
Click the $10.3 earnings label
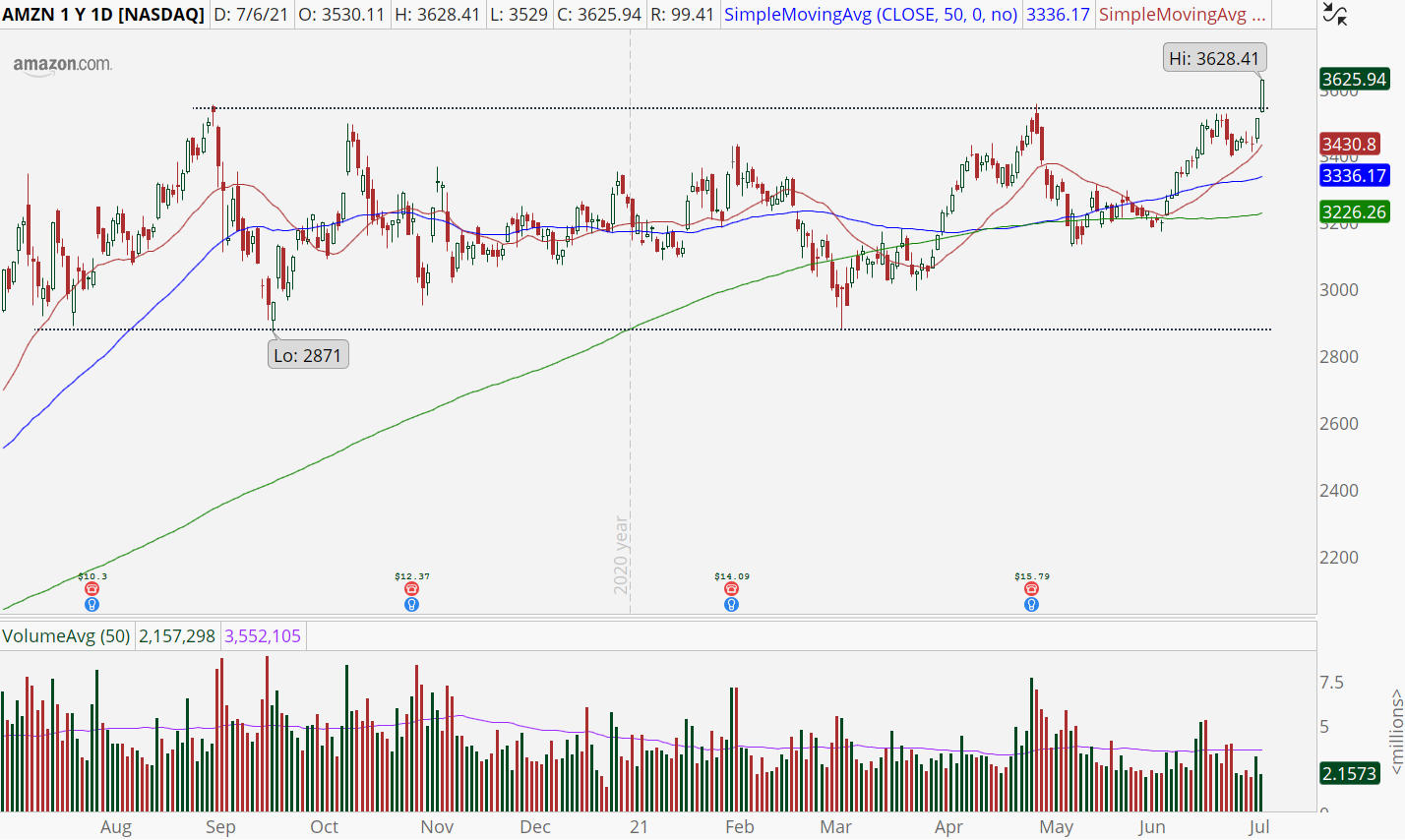click(x=92, y=576)
